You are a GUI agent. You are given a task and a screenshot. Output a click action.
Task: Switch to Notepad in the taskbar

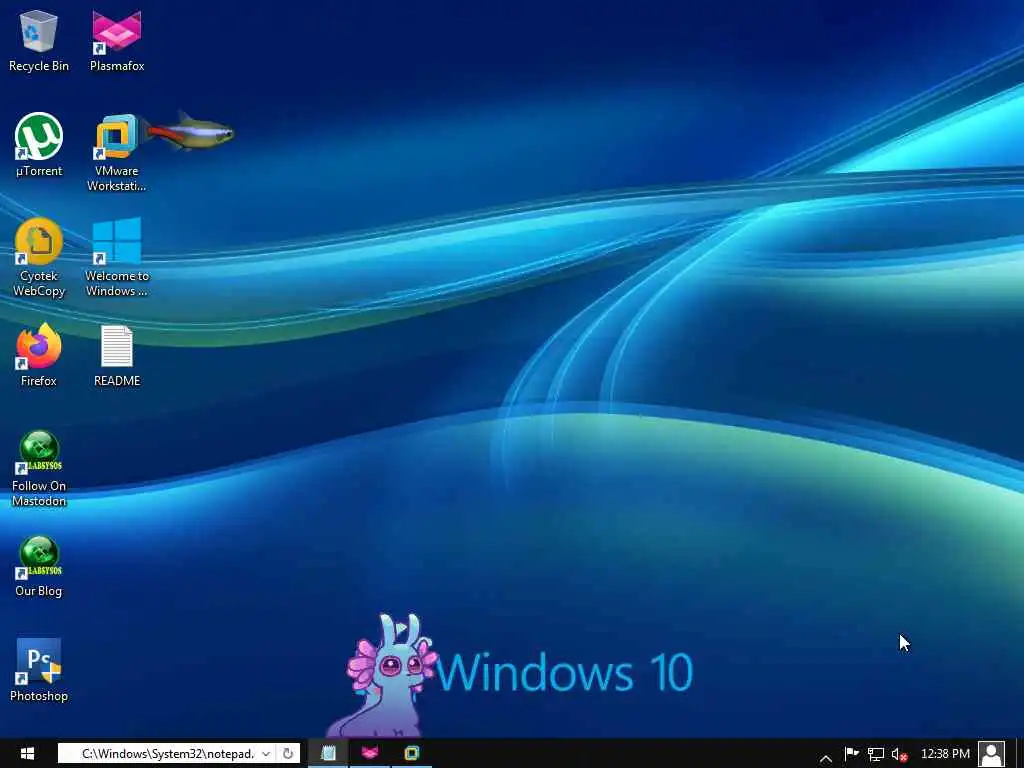point(328,753)
